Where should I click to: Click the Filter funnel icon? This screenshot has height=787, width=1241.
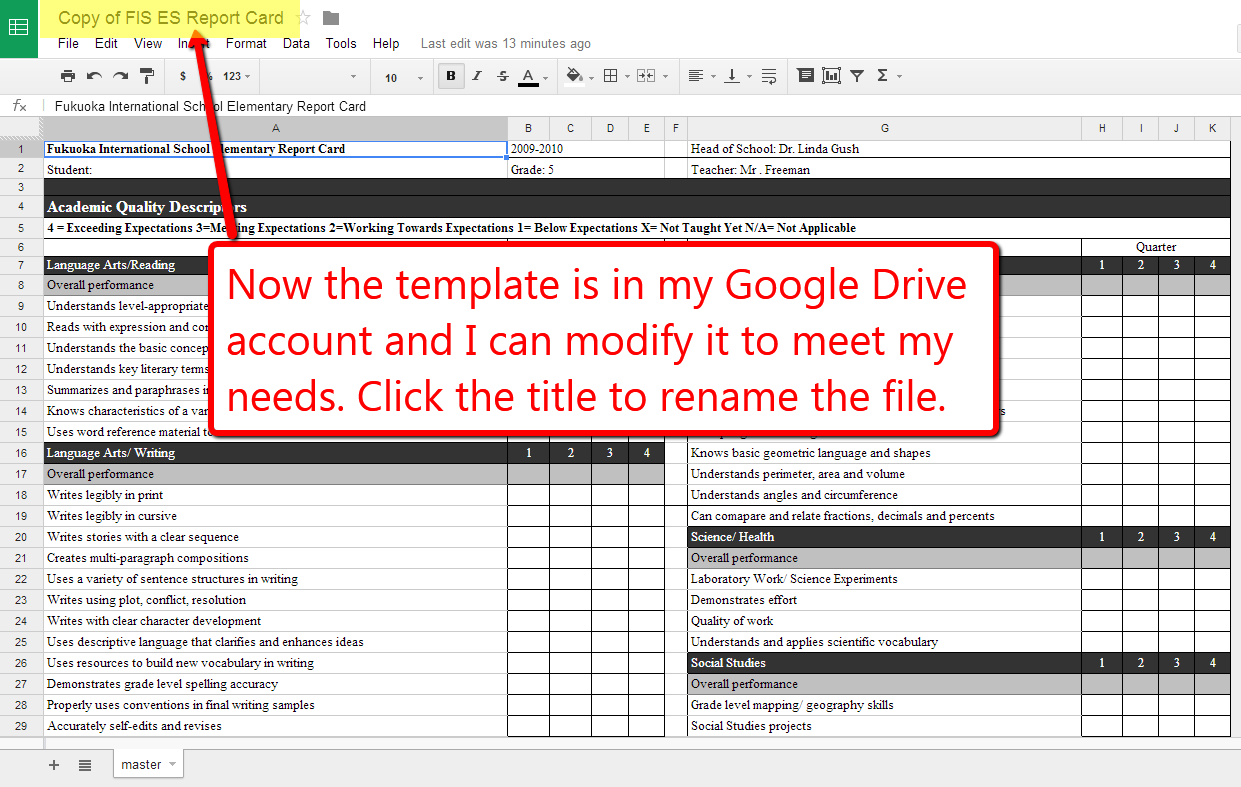[857, 76]
